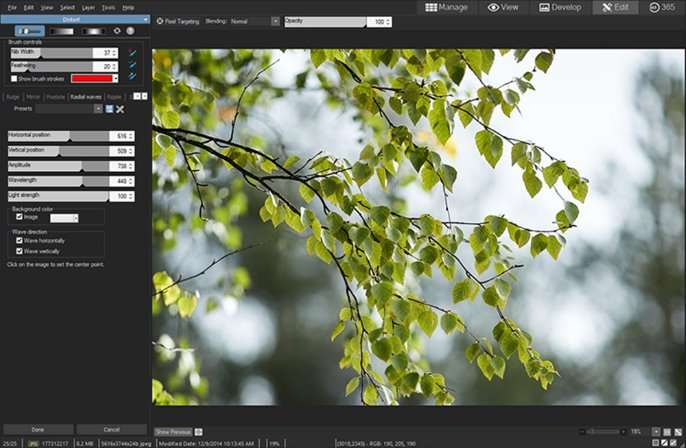Screen dimensions: 686x448
Task: Expand the Presets dropdown list
Action: click(98, 109)
